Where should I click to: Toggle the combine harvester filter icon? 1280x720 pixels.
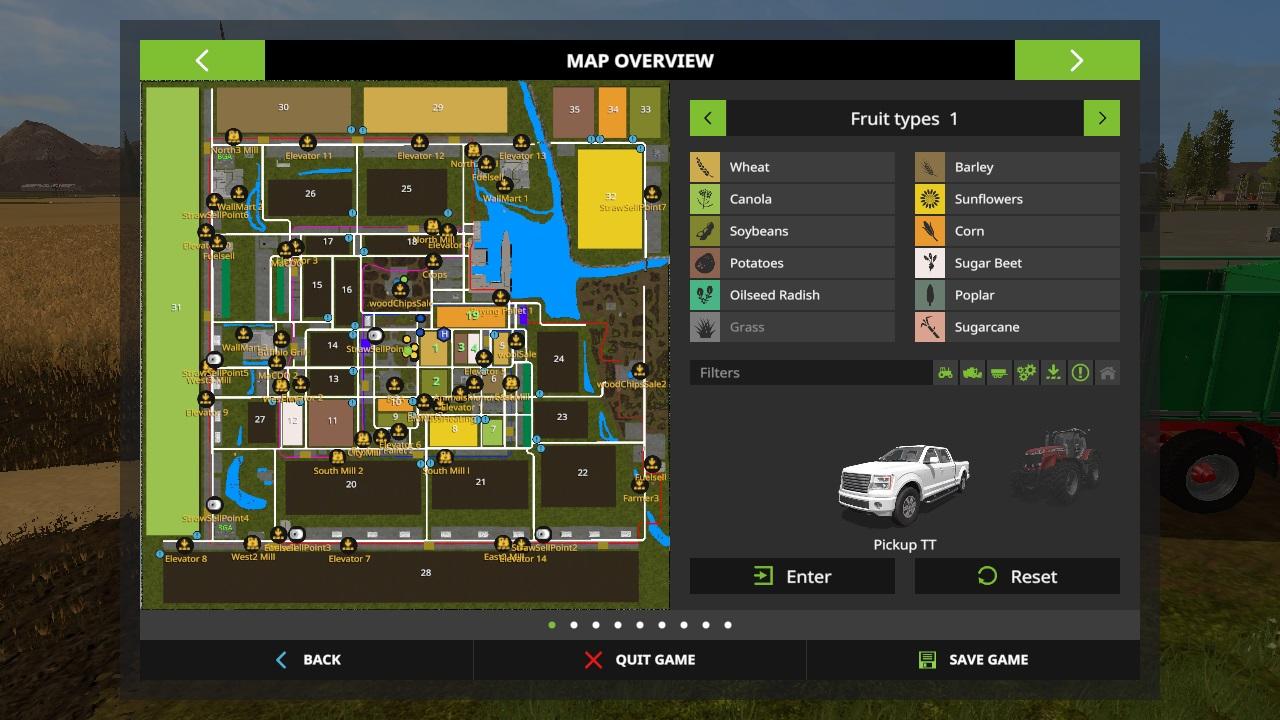pyautogui.click(x=972, y=373)
